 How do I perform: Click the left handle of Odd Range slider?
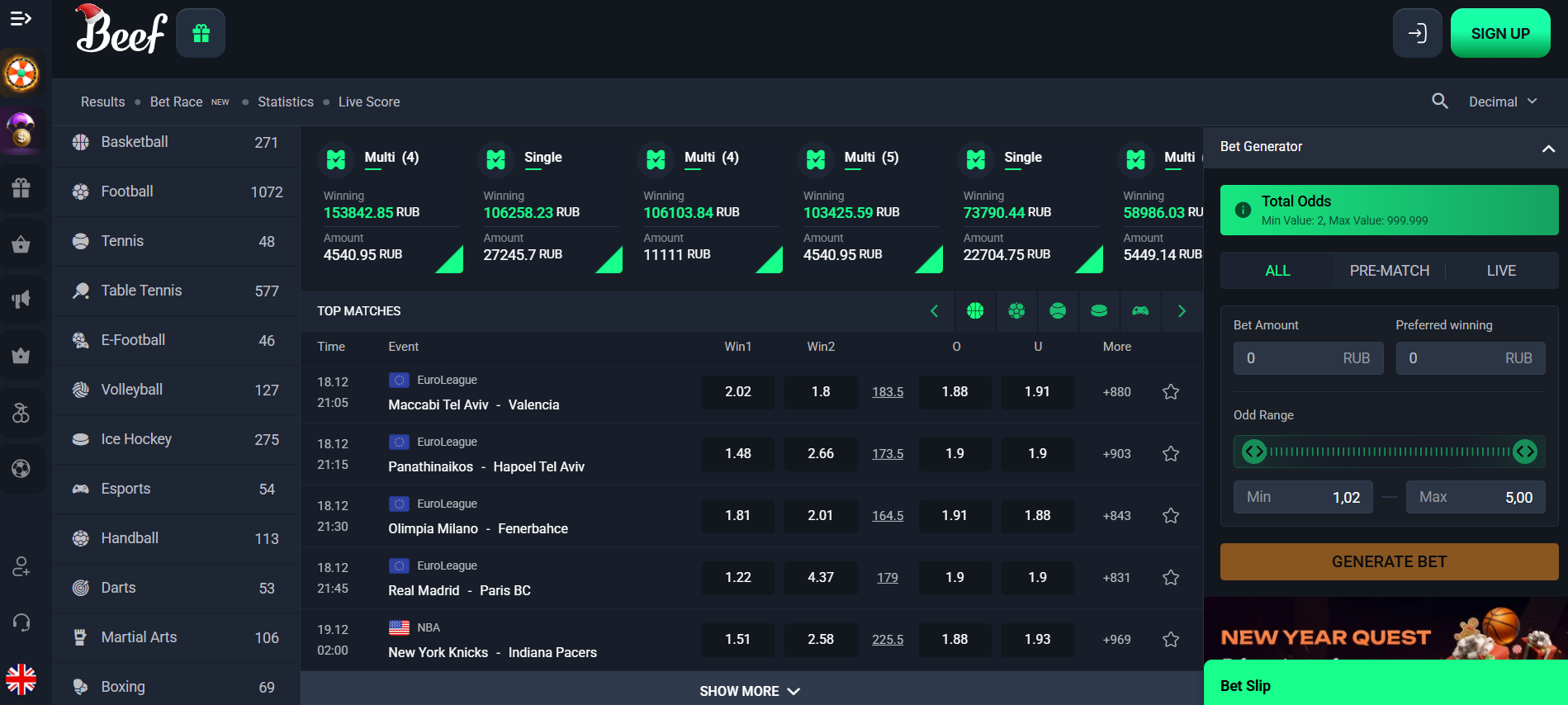pos(1254,452)
